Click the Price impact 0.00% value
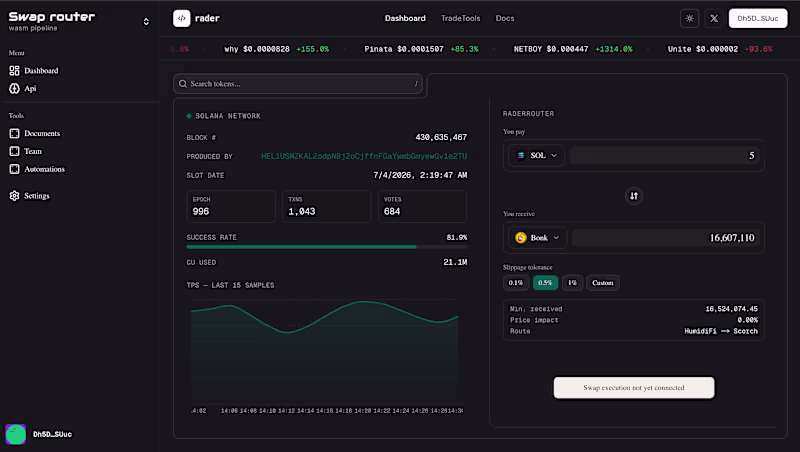This screenshot has height=452, width=800. [747, 320]
